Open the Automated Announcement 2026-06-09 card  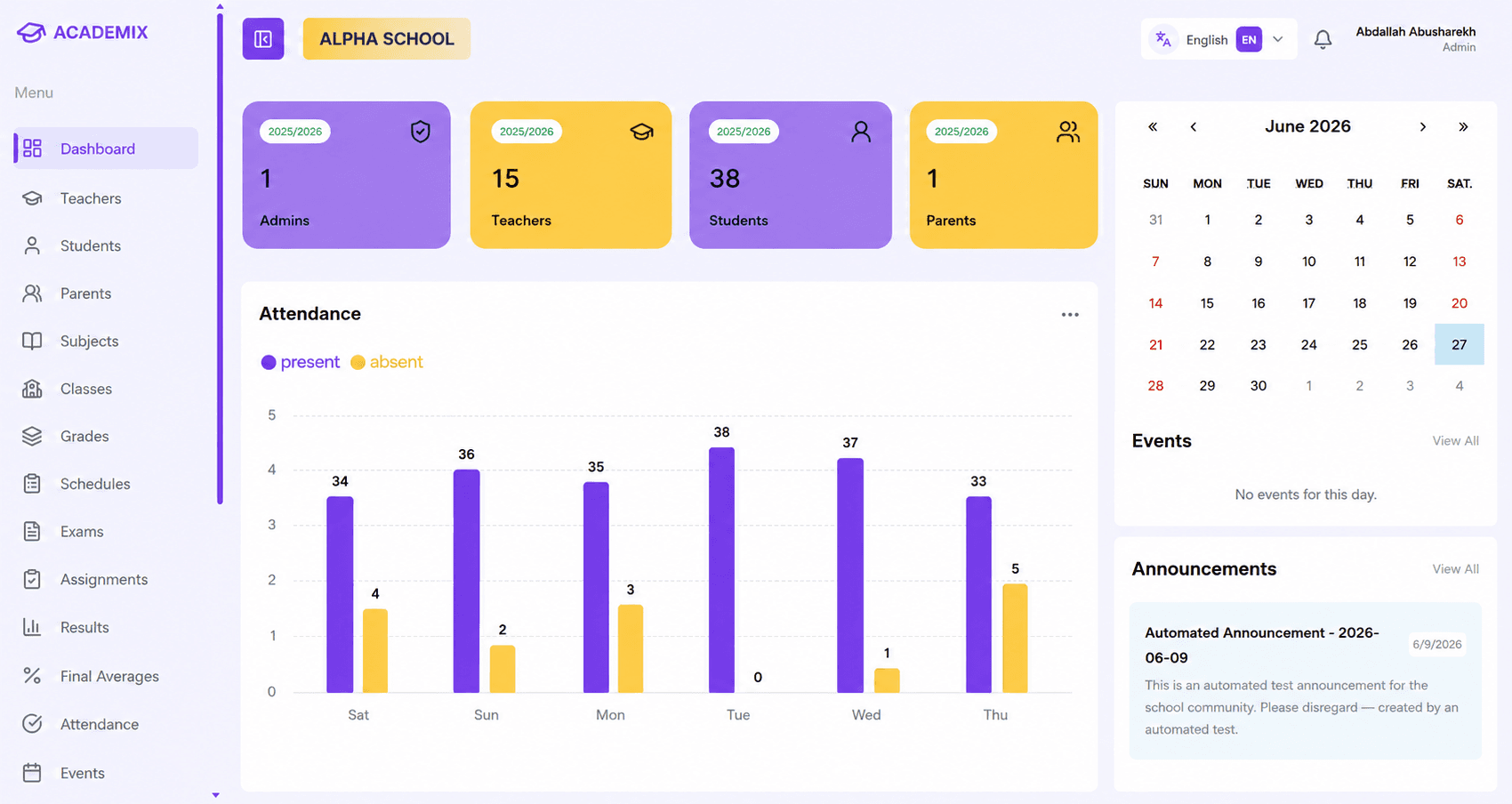point(1306,681)
